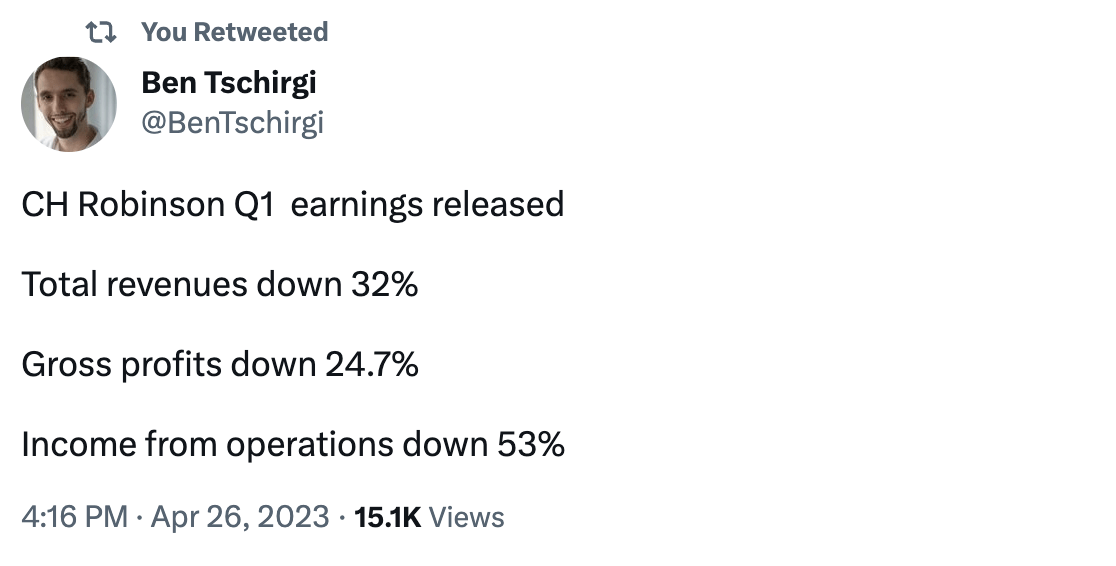Click the display name Ben Tschirgi
Viewport: 1116px width, 566px height.
pyautogui.click(x=228, y=83)
